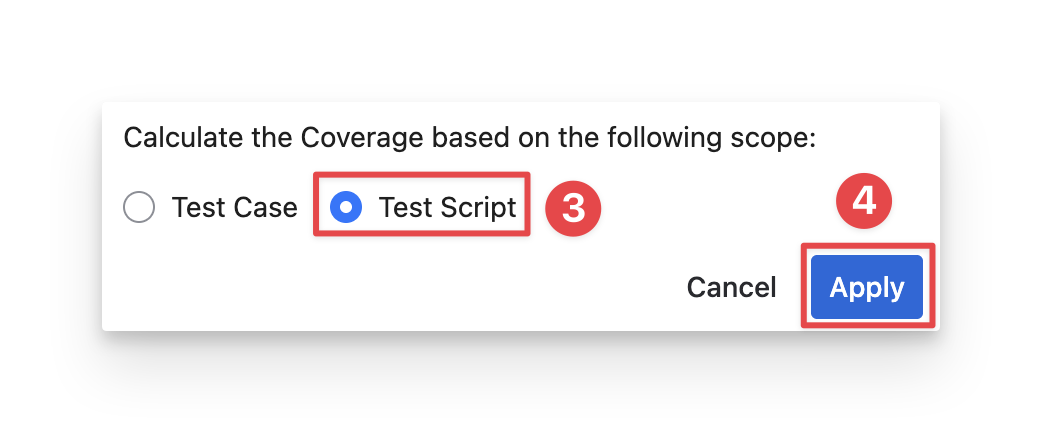Click the red number 3 badge
This screenshot has width=1042, height=433.
[572, 207]
